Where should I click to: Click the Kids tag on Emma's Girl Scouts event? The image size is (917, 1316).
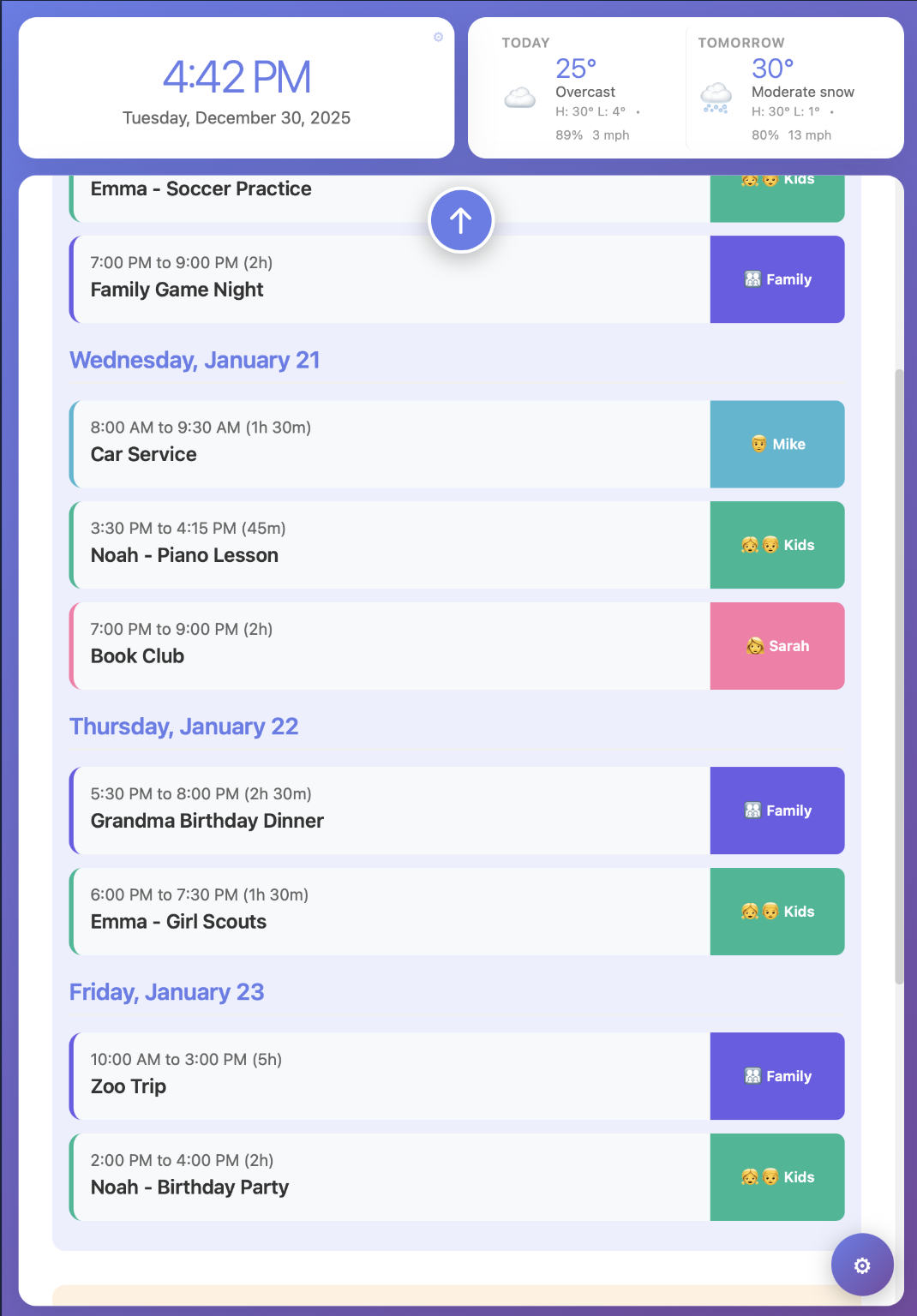coord(776,912)
